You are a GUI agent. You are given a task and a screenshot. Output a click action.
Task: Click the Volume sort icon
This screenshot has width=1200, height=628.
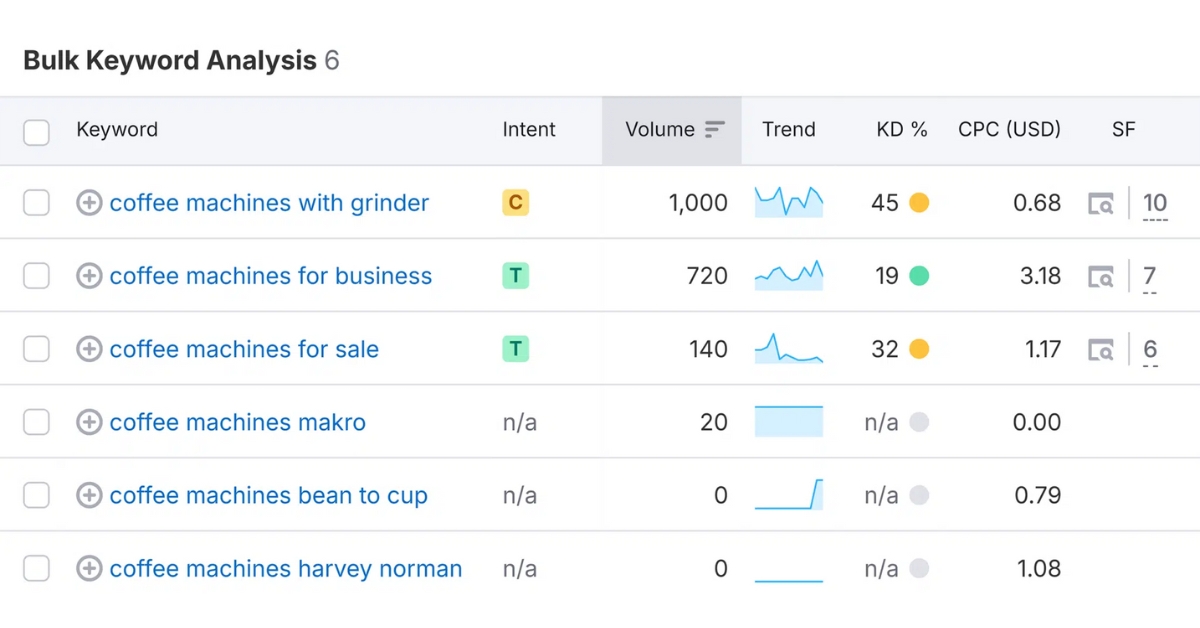point(714,130)
